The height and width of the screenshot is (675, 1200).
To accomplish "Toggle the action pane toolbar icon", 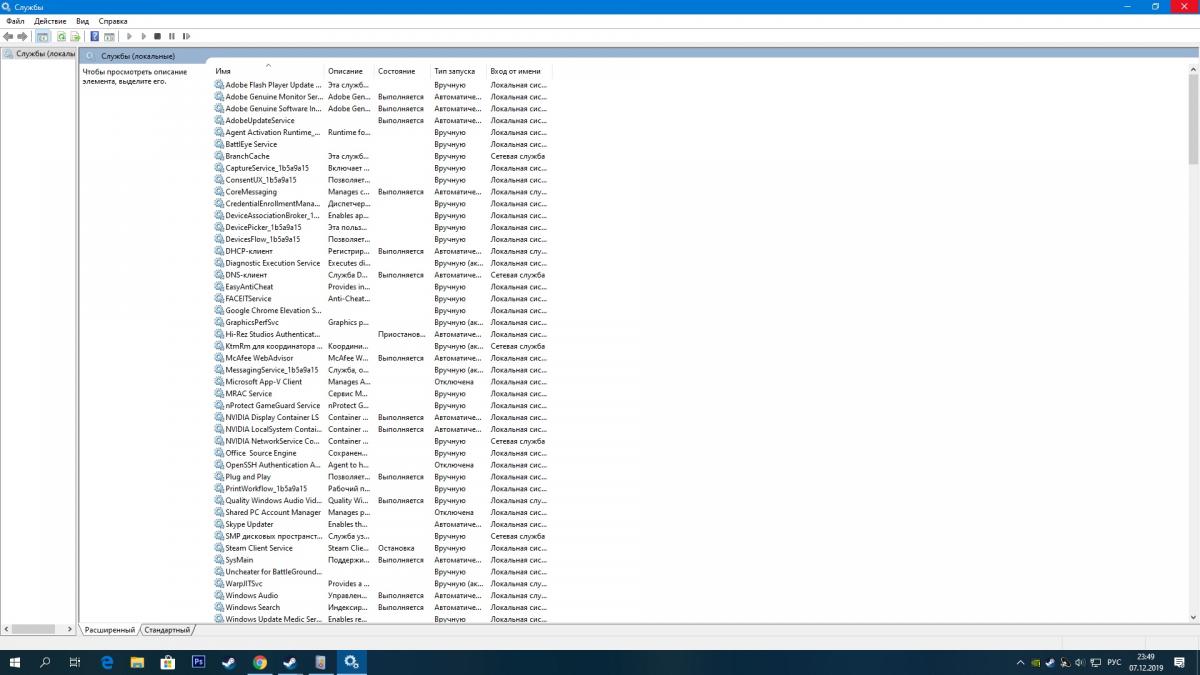I will click(x=109, y=36).
